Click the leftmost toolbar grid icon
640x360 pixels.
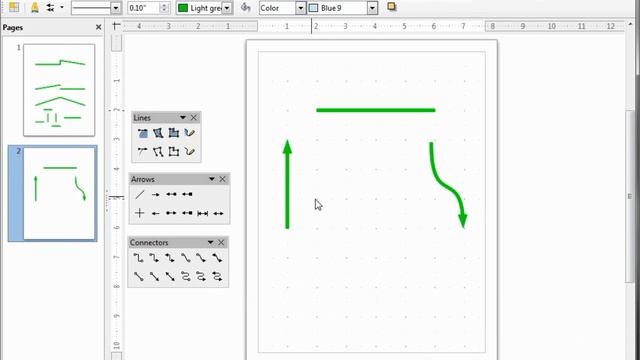14,7
